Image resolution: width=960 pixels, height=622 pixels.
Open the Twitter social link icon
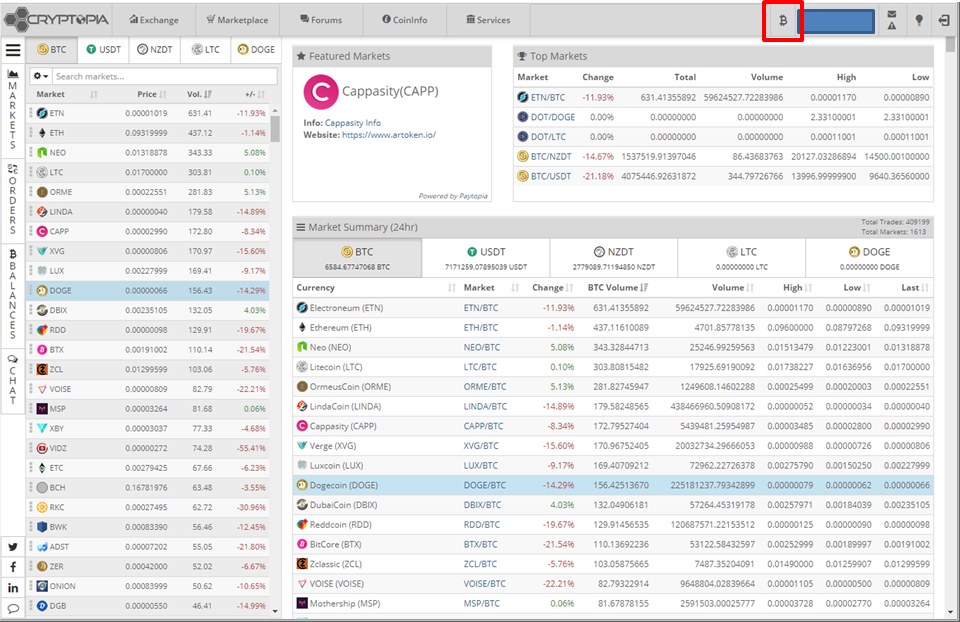point(13,547)
